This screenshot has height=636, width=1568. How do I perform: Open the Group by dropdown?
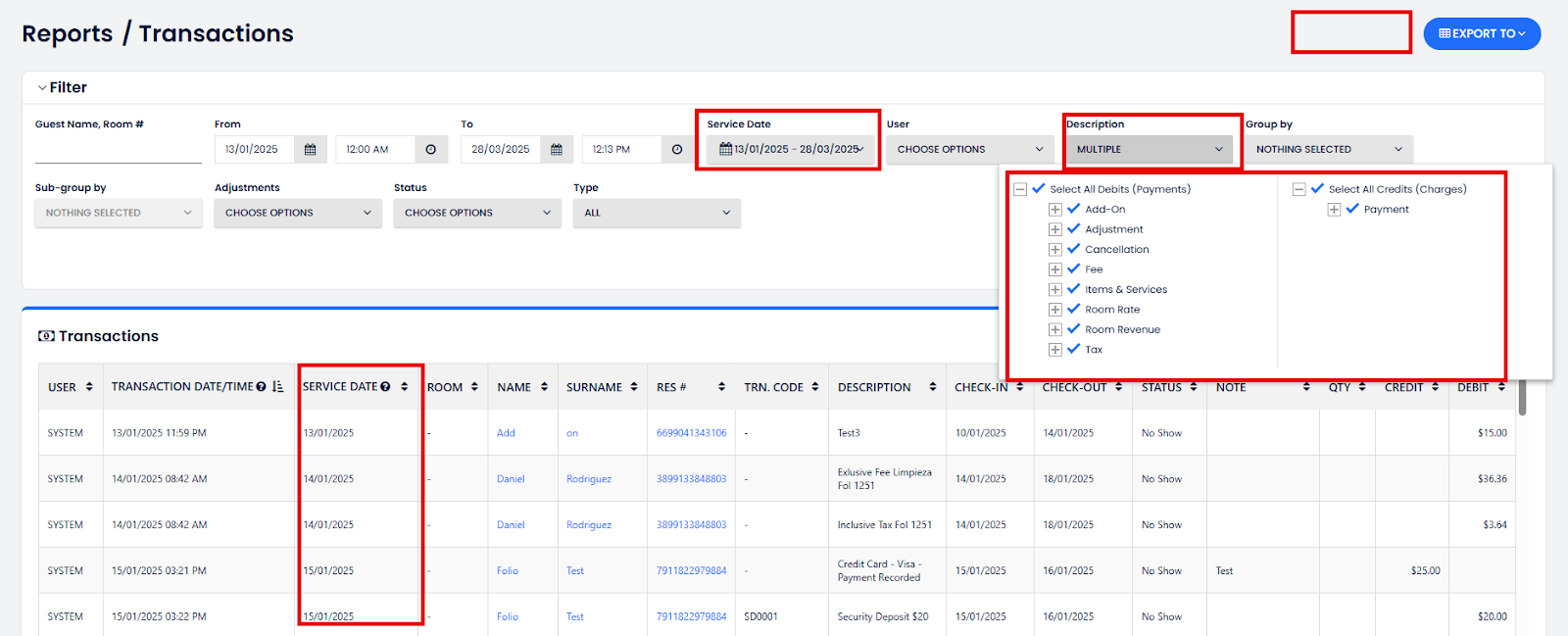click(1328, 150)
